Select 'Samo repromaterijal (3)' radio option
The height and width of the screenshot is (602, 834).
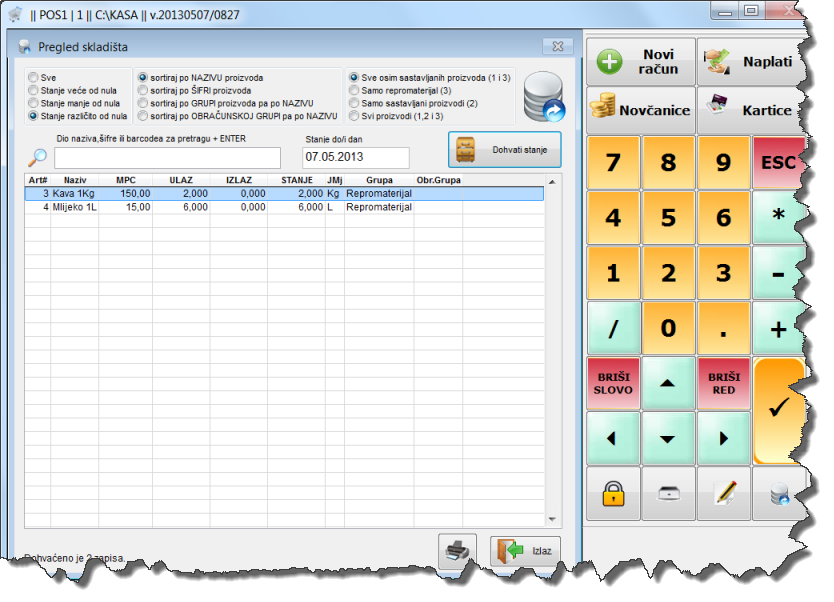[354, 90]
